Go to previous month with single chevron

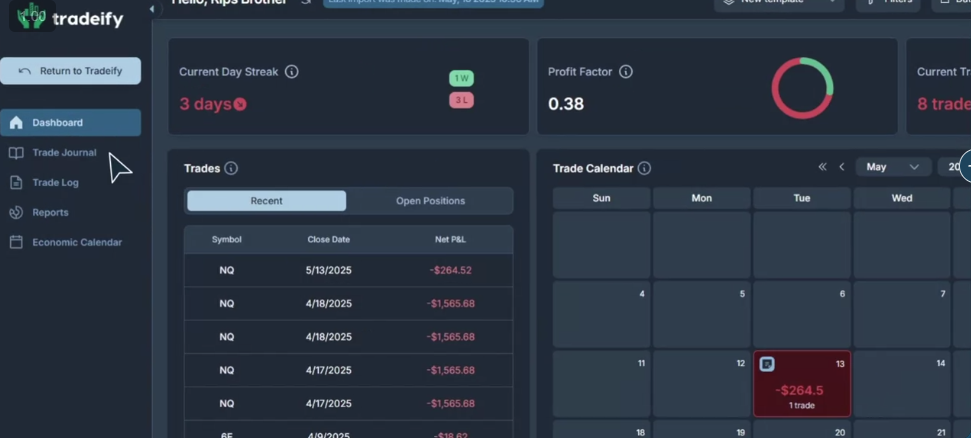pyautogui.click(x=842, y=167)
